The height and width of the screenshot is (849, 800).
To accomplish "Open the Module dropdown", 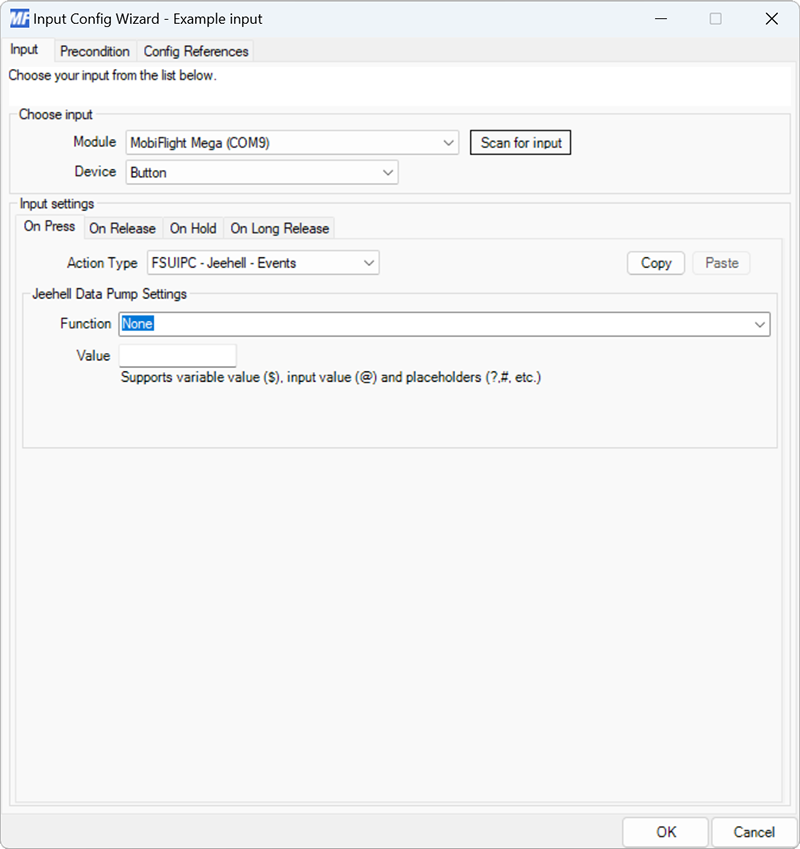I will pyautogui.click(x=290, y=142).
